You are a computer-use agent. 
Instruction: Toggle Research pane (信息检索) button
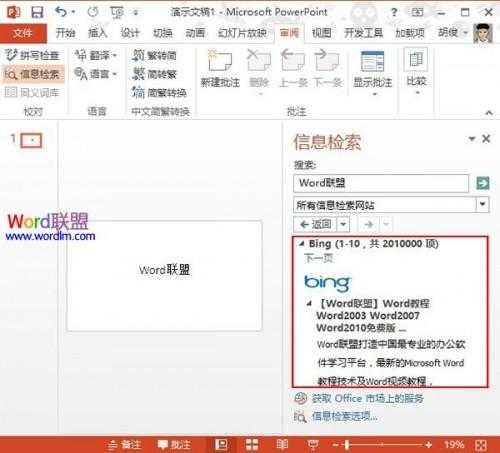[32, 74]
